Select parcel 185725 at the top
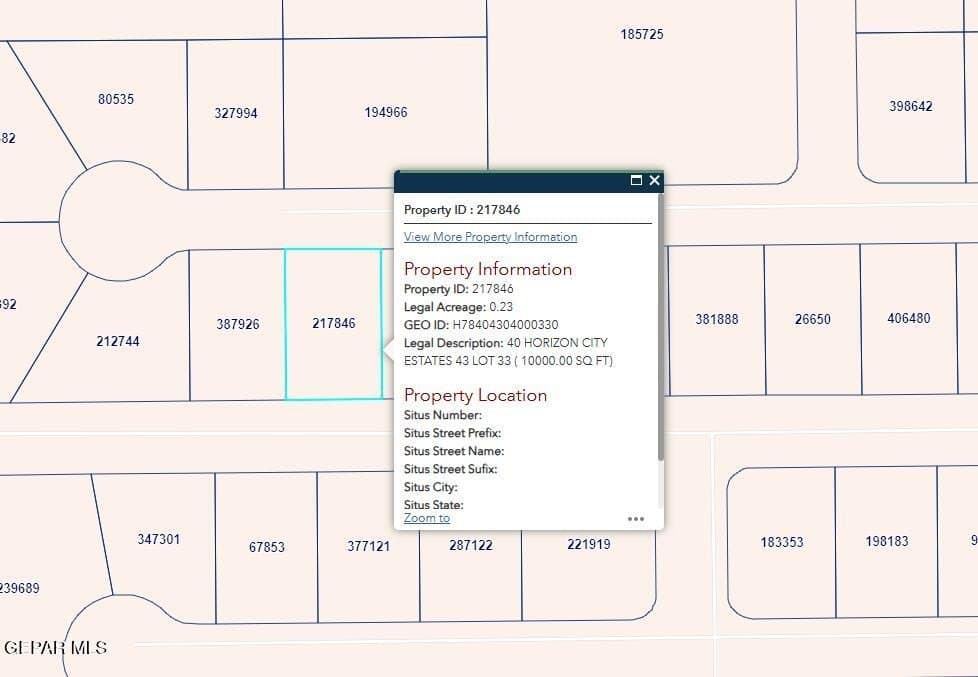The height and width of the screenshot is (677, 978). click(x=640, y=33)
